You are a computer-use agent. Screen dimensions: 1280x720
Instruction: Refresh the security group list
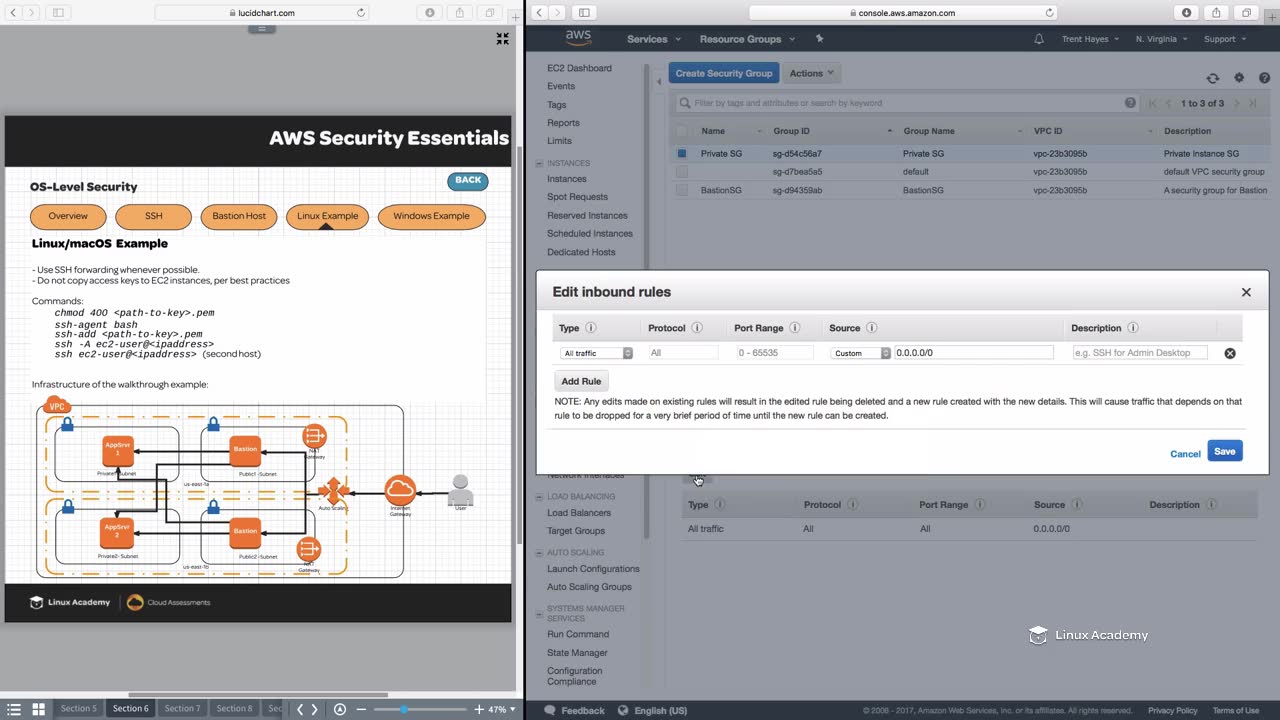[1213, 78]
